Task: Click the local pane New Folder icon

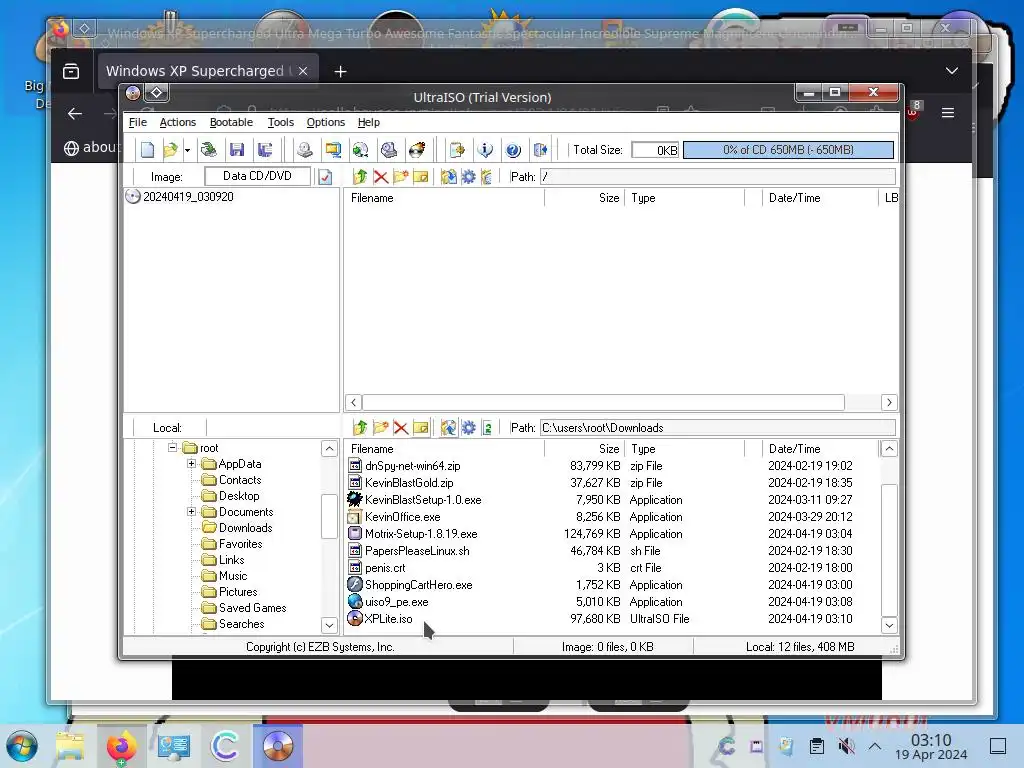Action: tap(381, 428)
